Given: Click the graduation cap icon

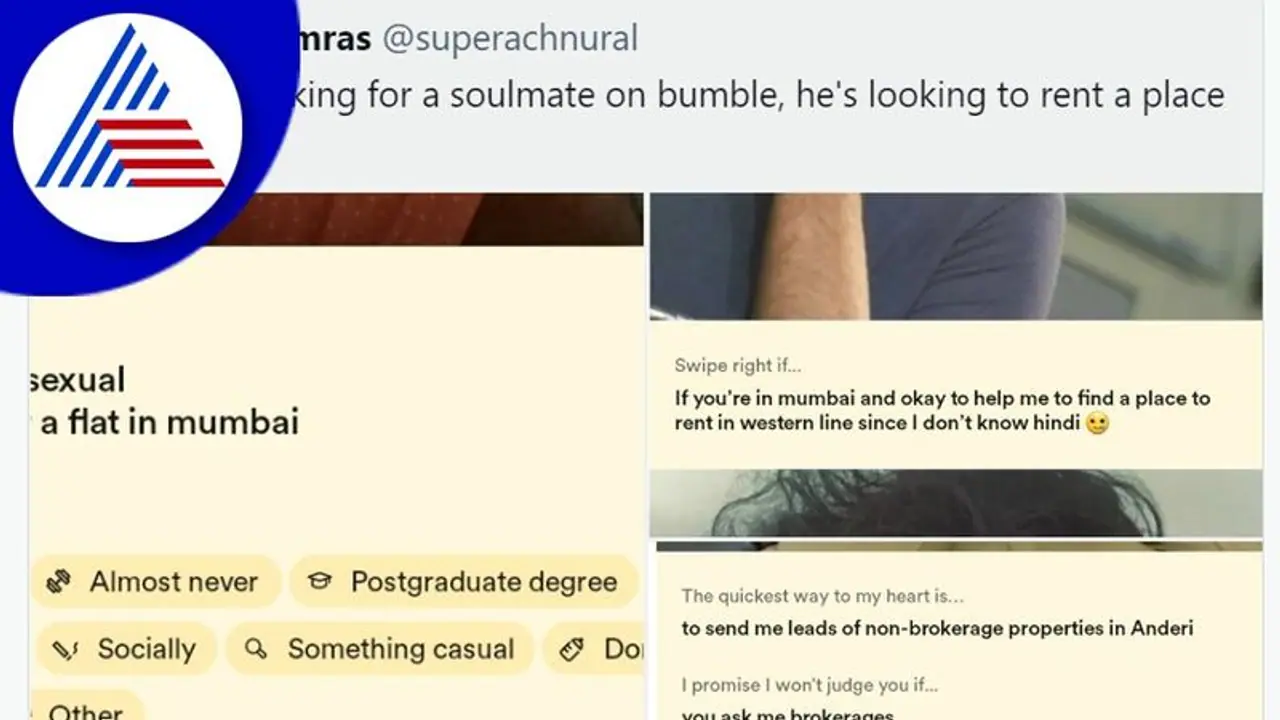Looking at the screenshot, I should pyautogui.click(x=320, y=581).
